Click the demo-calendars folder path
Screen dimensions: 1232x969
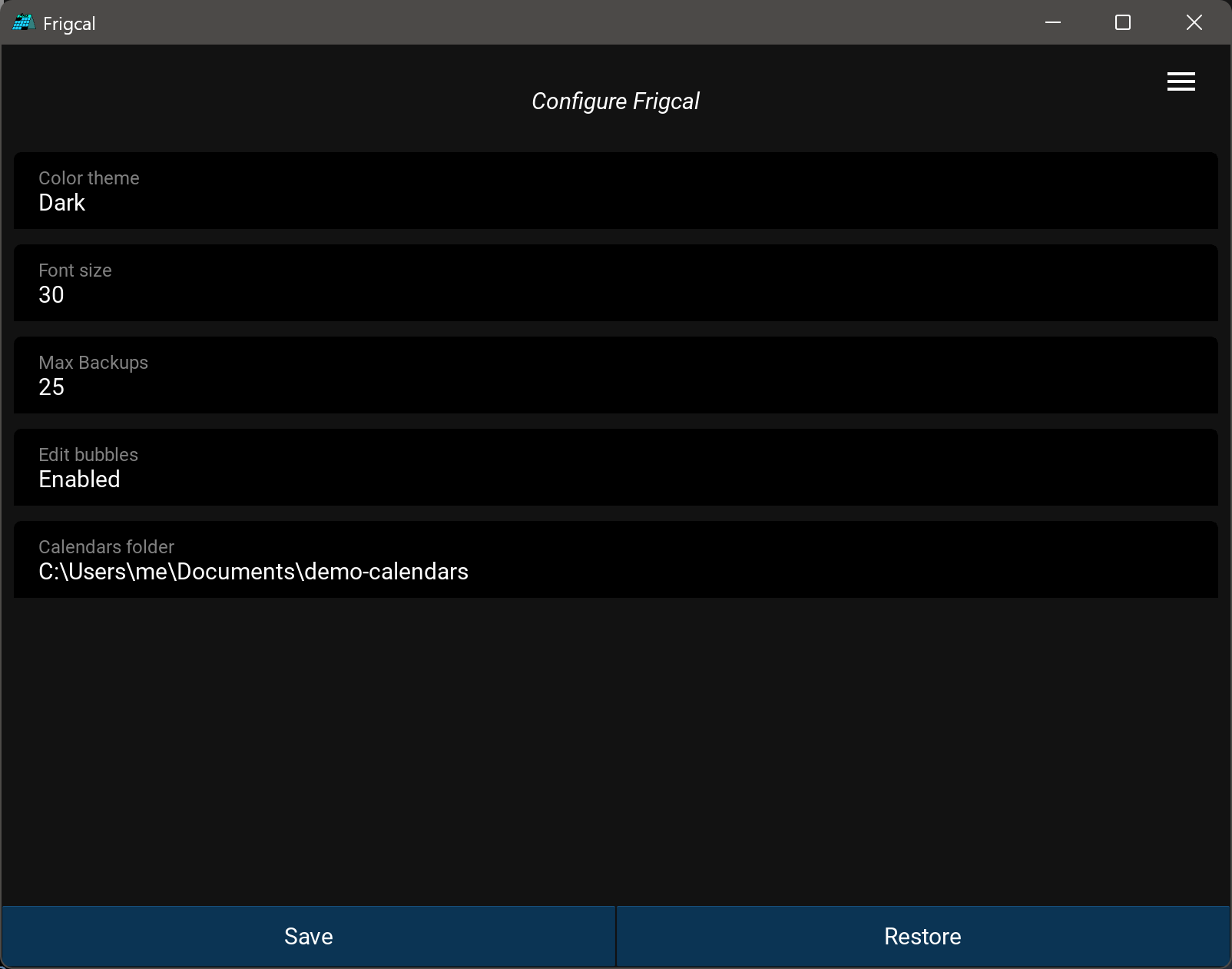(253, 572)
